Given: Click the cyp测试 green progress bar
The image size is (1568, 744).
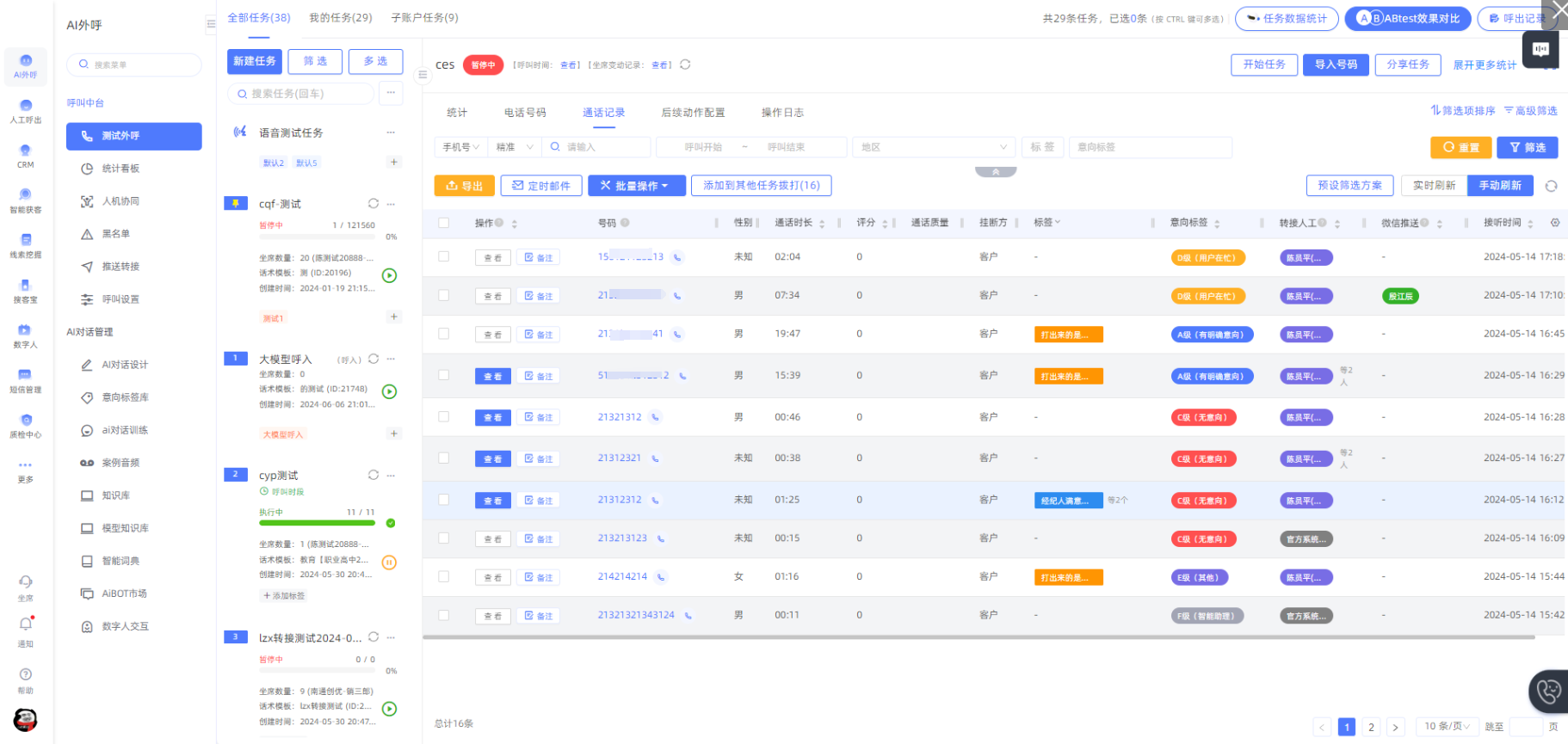Looking at the screenshot, I should click(x=317, y=523).
